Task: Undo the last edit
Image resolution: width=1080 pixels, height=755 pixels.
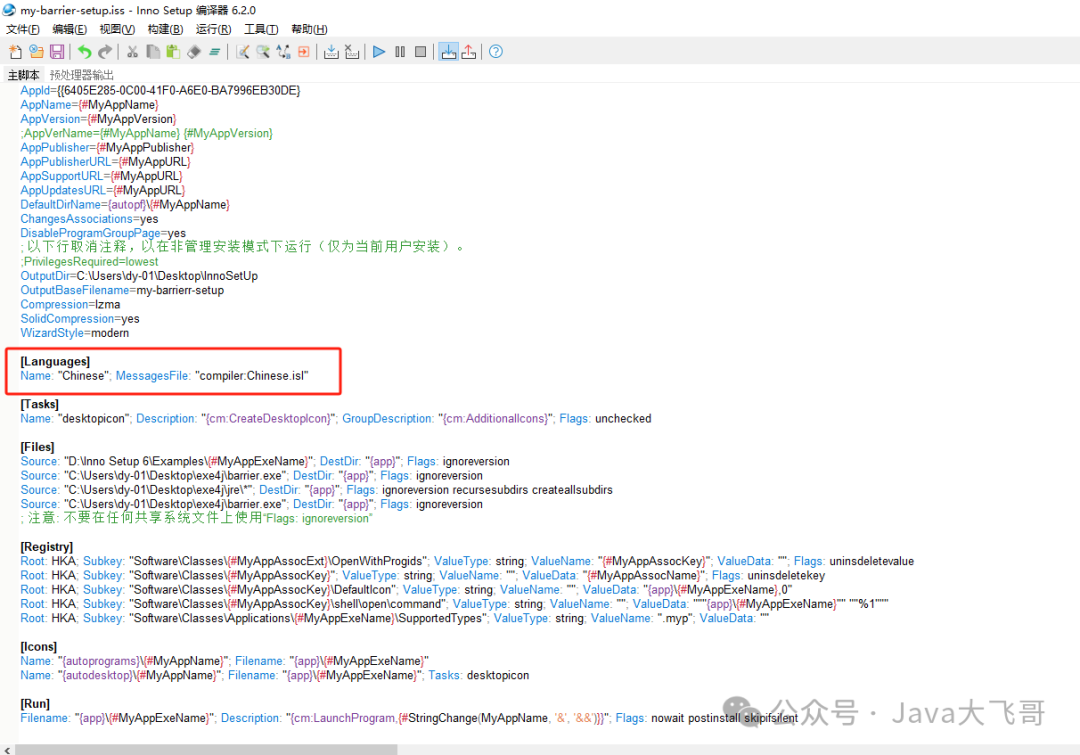Action: pos(84,52)
